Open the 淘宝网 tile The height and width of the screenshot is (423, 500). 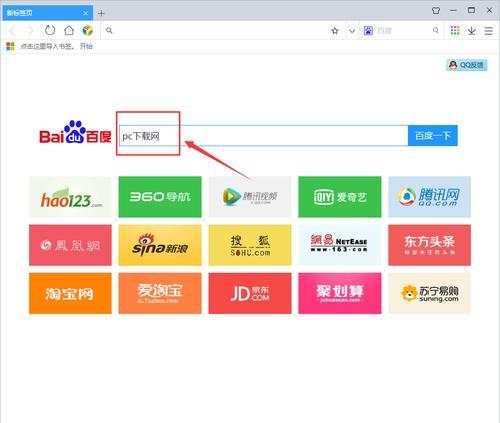point(70,293)
